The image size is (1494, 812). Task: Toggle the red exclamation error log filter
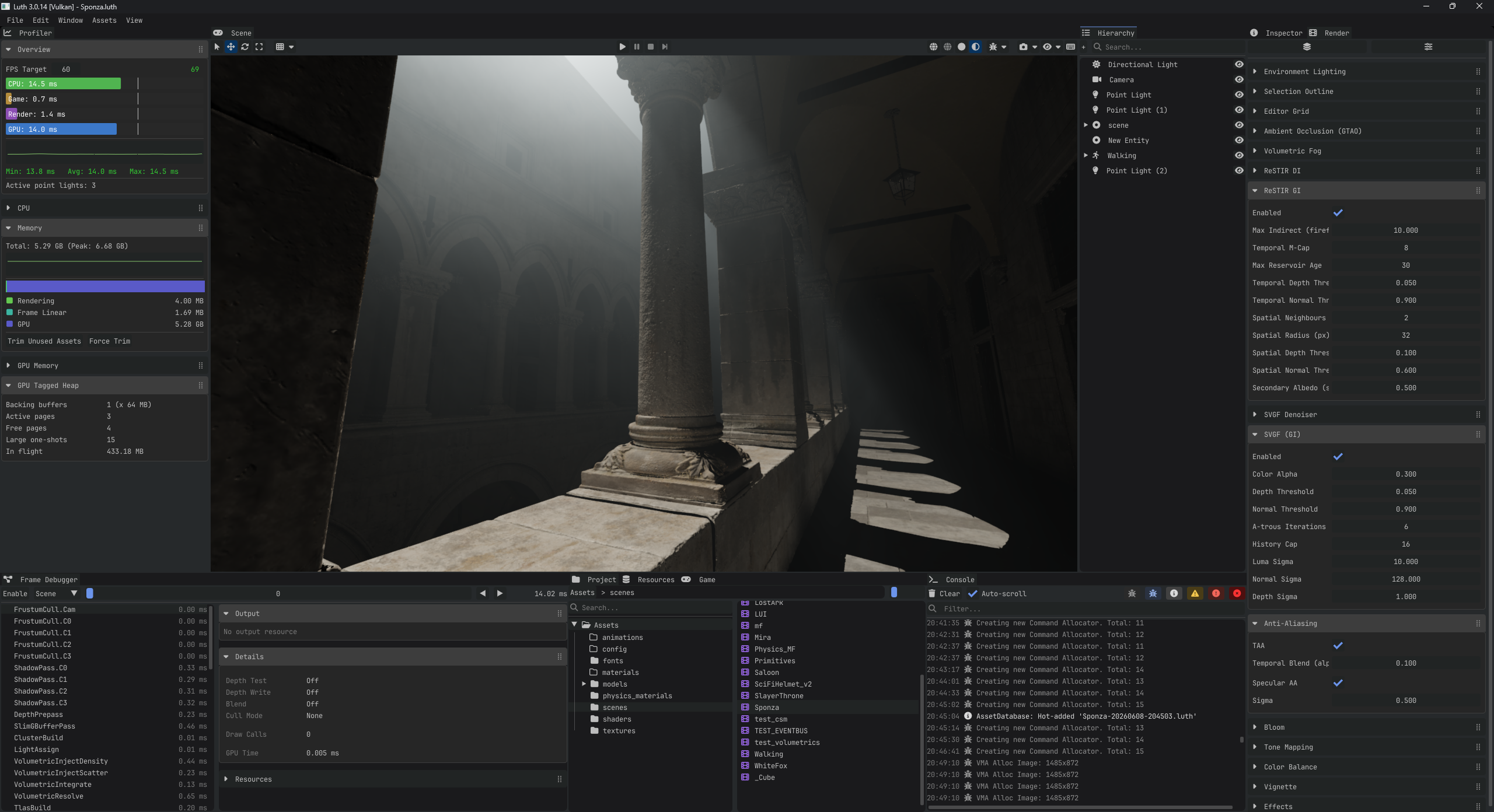(x=1216, y=593)
